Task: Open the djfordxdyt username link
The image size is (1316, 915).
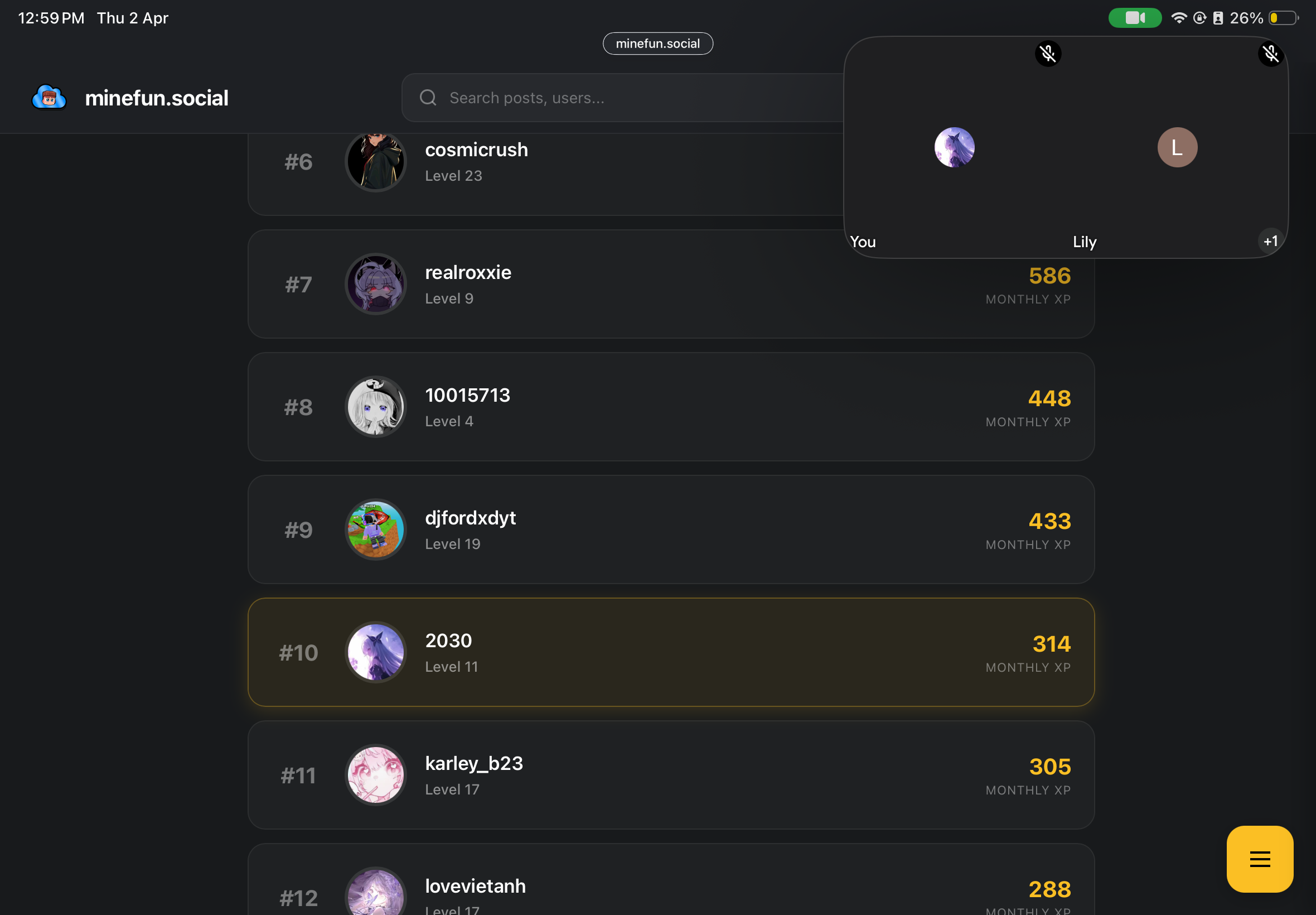Action: pos(471,518)
